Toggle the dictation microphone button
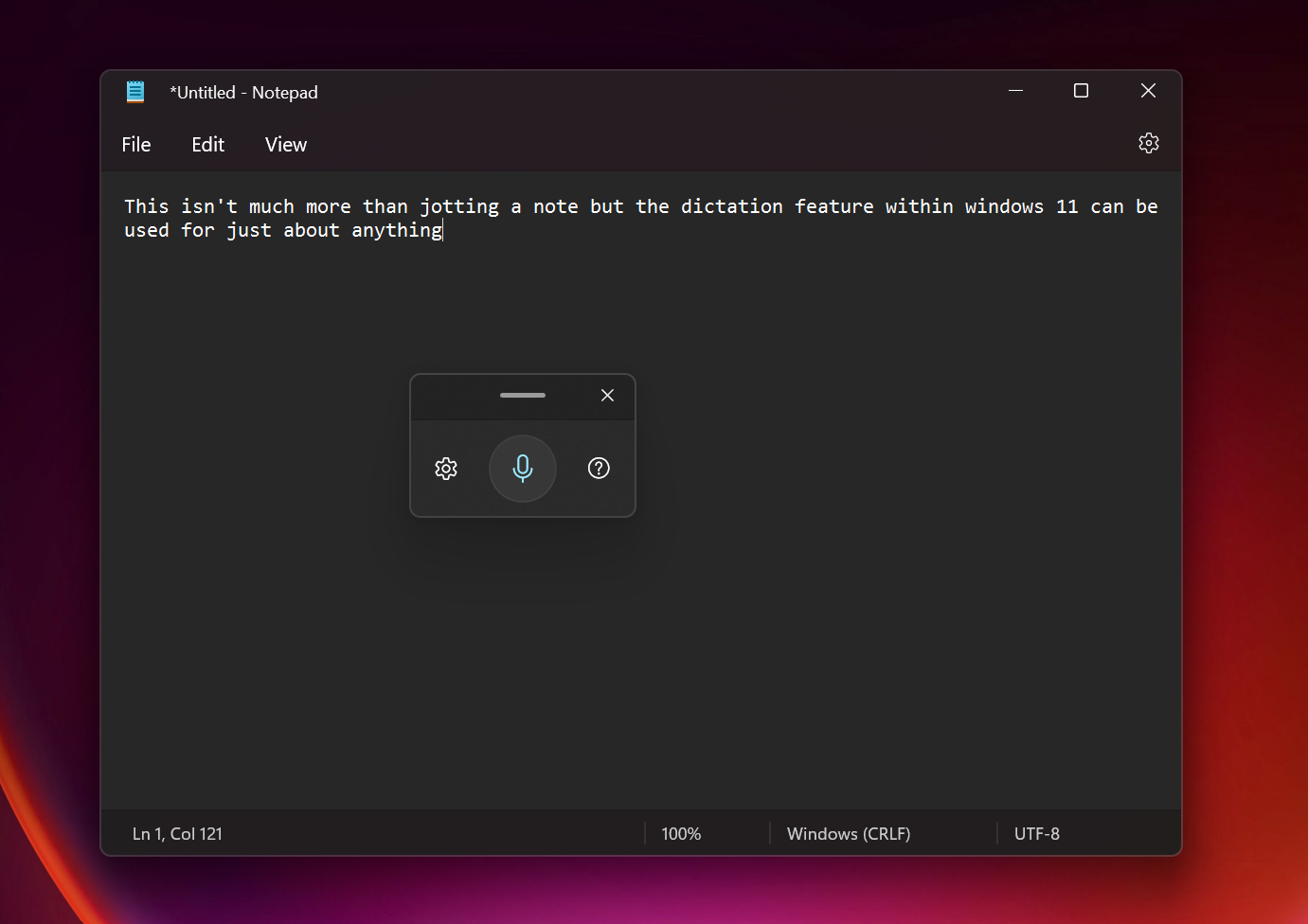The width and height of the screenshot is (1308, 924). click(x=522, y=469)
